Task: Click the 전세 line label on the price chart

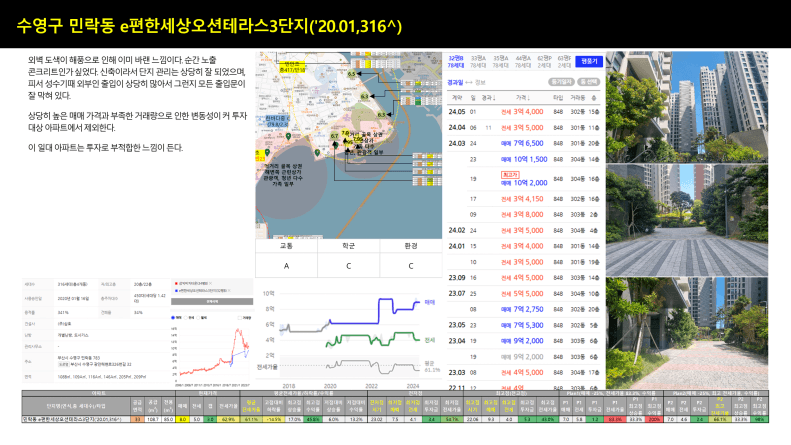Action: coord(429,340)
